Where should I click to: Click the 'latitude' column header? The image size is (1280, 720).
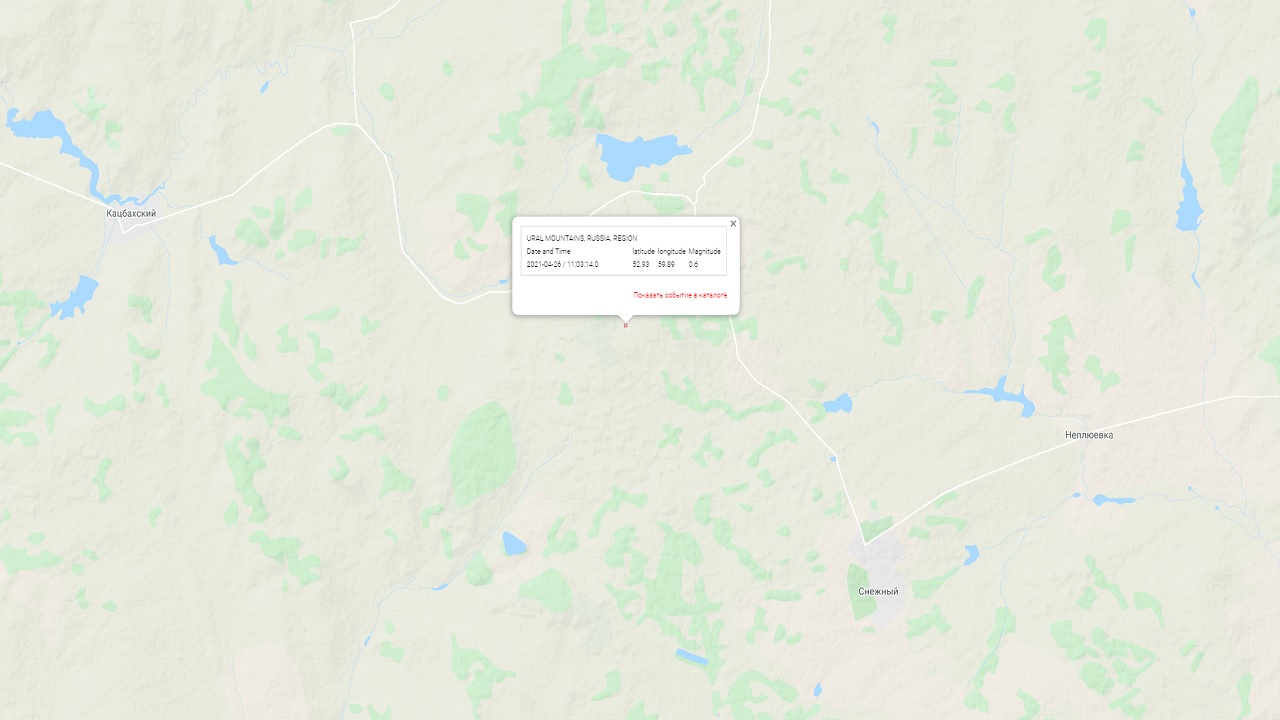tap(643, 251)
